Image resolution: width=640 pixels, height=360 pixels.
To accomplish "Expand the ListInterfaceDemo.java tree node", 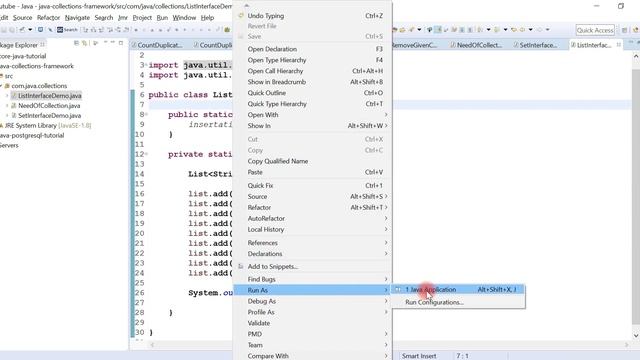I will [x=7, y=96].
